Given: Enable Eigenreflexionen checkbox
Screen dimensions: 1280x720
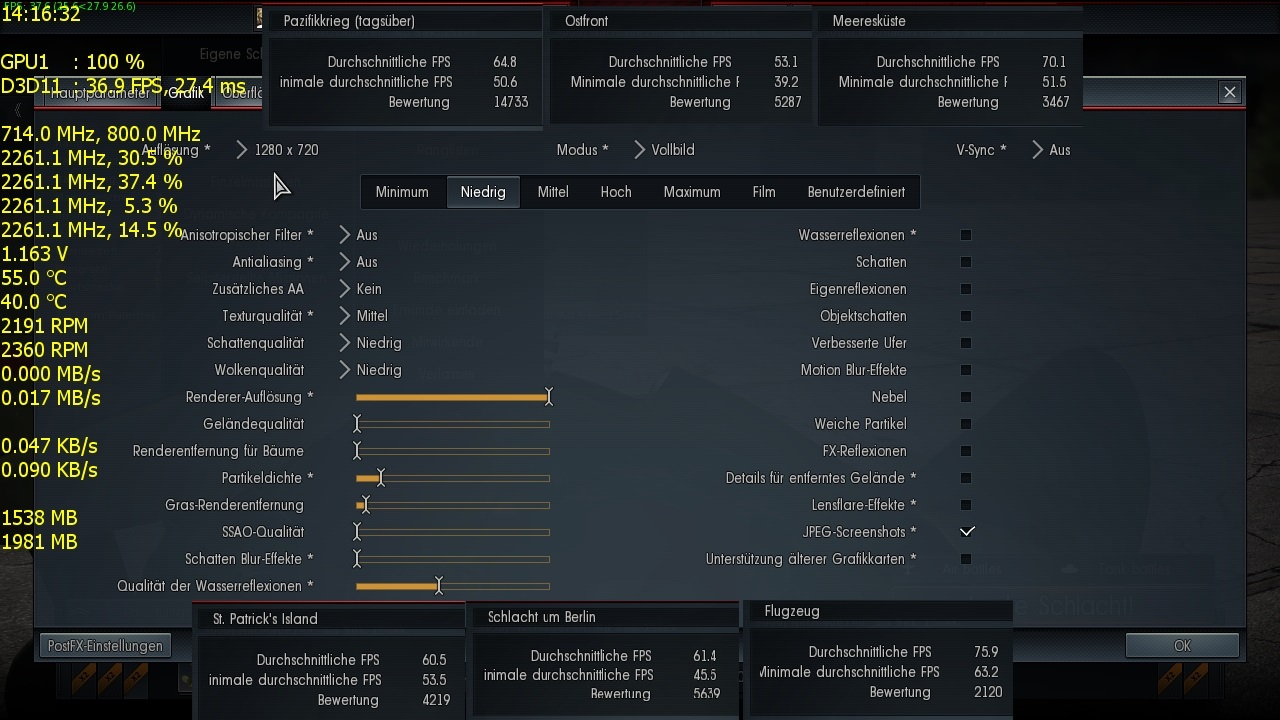Looking at the screenshot, I should click(966, 289).
